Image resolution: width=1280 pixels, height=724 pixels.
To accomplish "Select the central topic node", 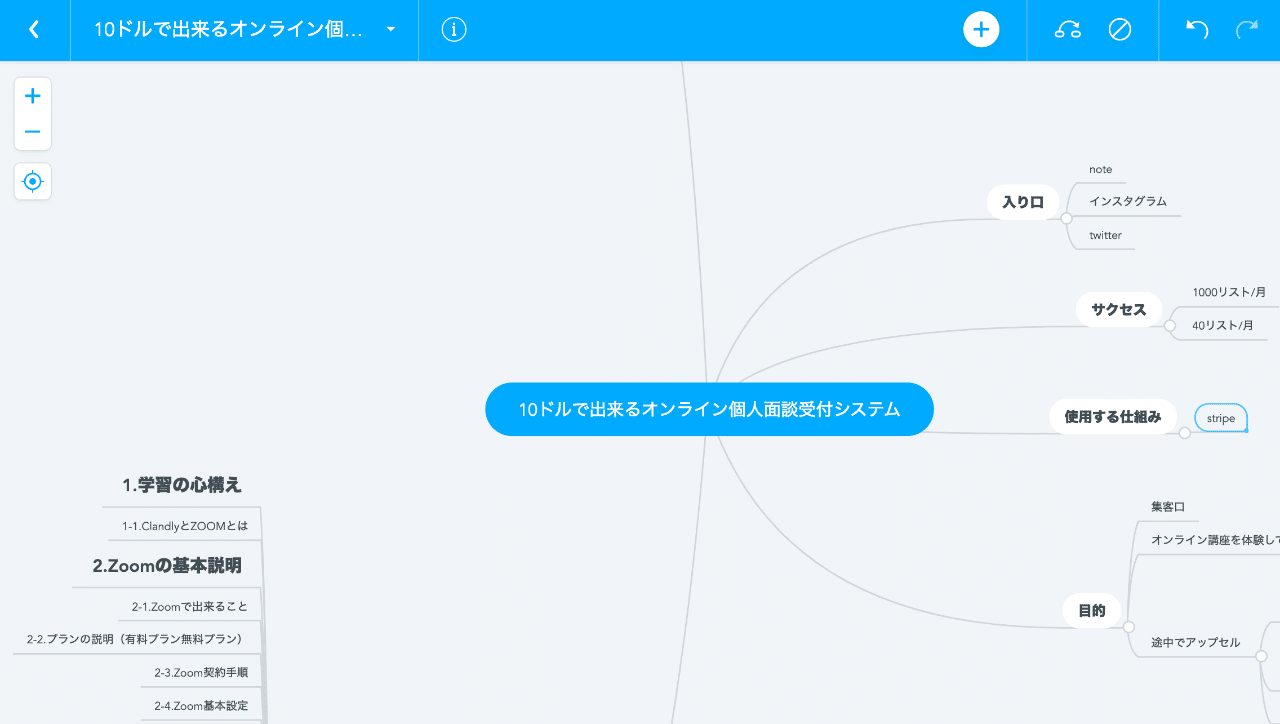I will pyautogui.click(x=709, y=409).
